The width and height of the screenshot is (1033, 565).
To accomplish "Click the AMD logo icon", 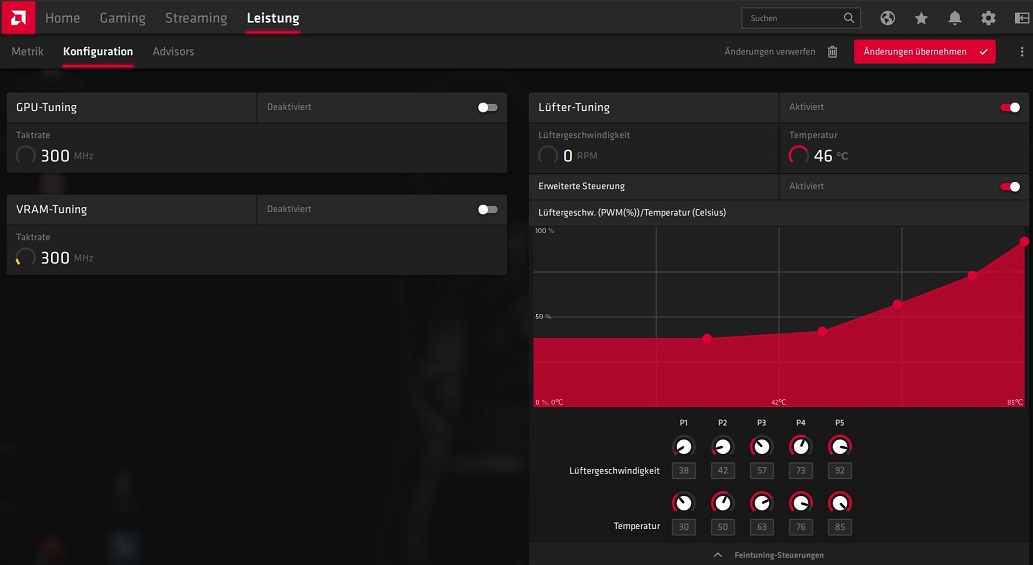I will click(18, 17).
